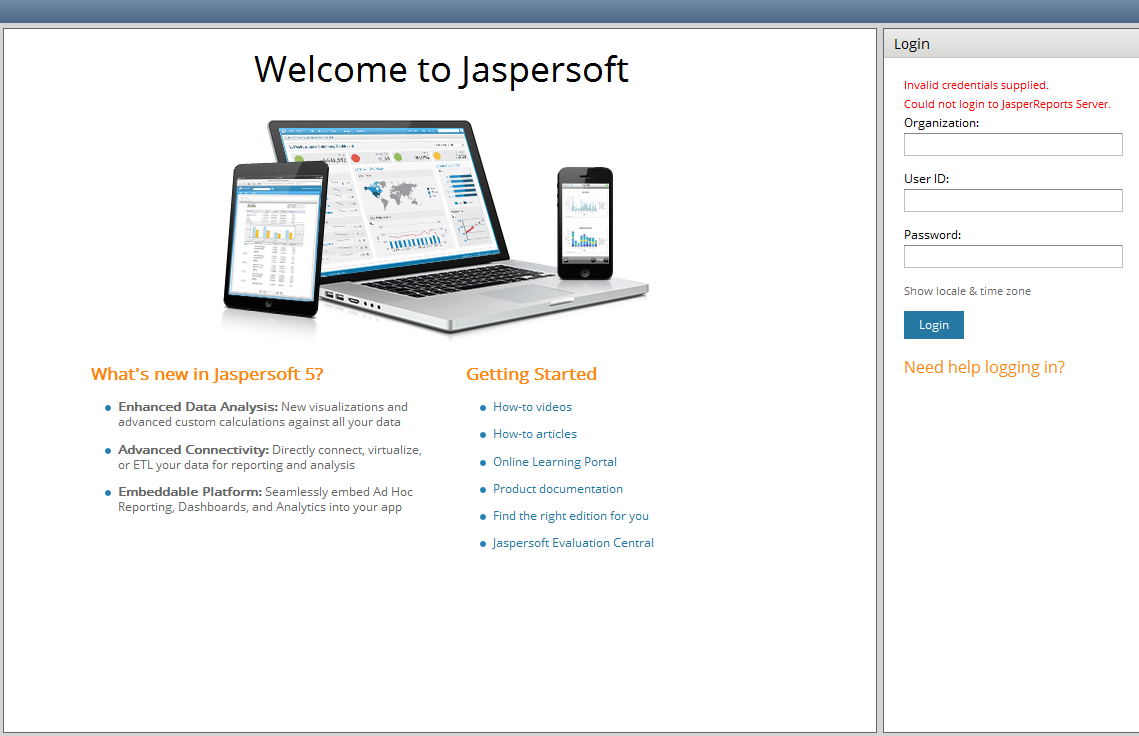Click the Login panel title

(x=912, y=44)
